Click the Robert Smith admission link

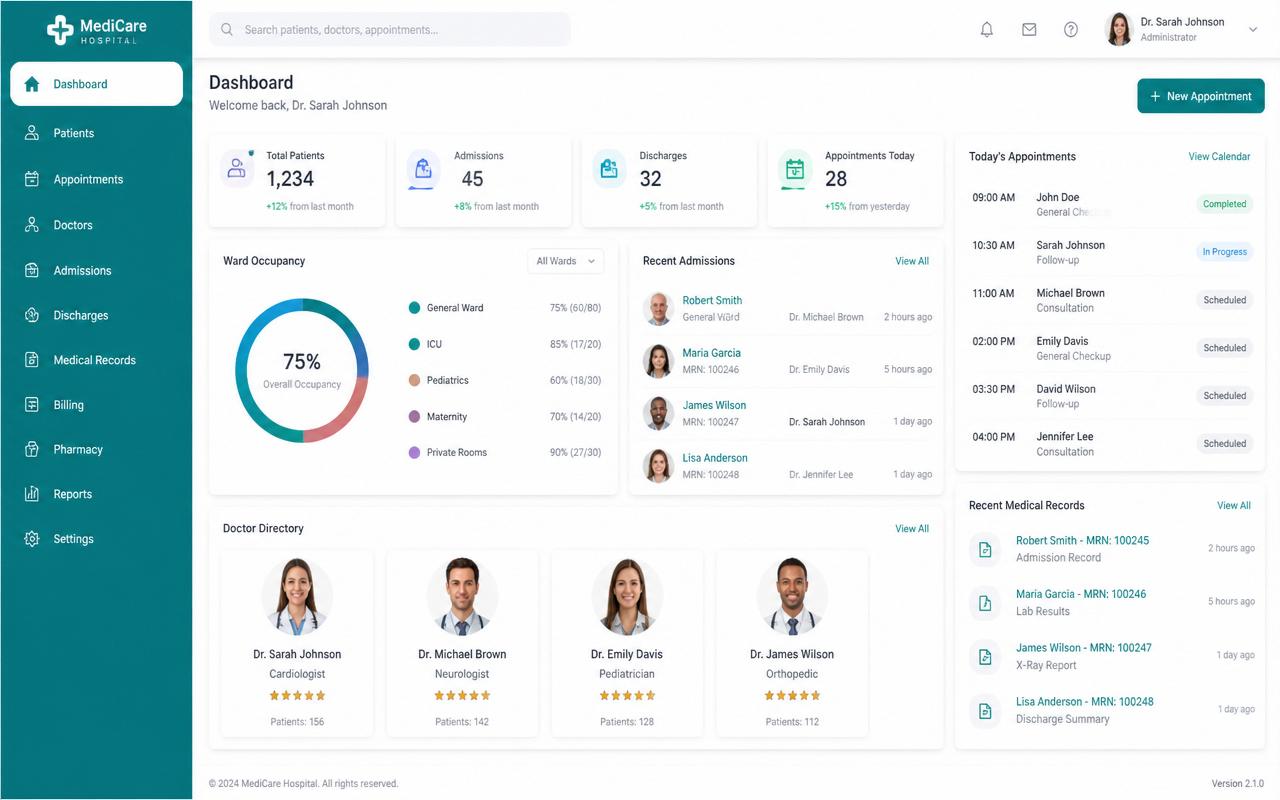pos(712,300)
